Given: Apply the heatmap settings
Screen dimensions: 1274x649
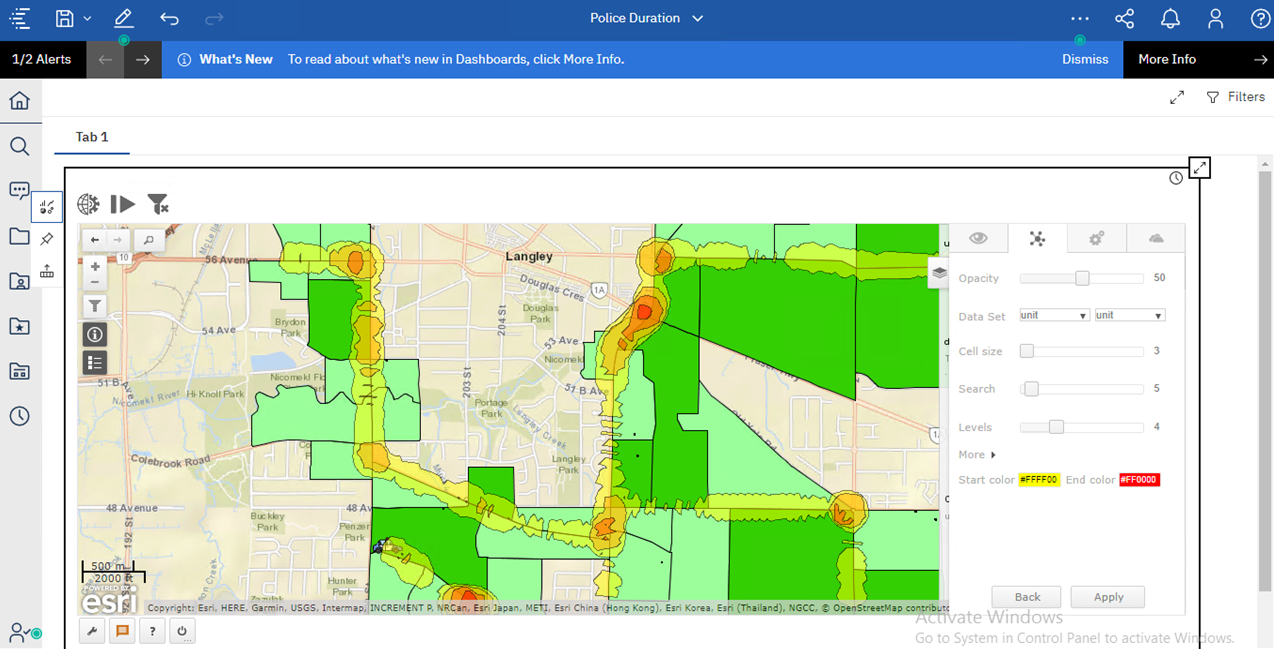Looking at the screenshot, I should coord(1107,596).
